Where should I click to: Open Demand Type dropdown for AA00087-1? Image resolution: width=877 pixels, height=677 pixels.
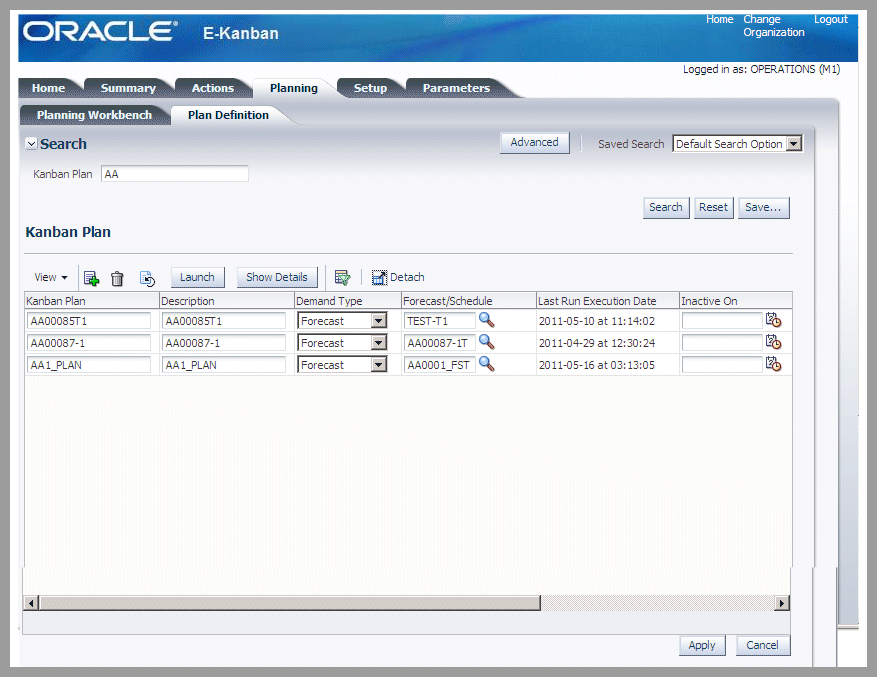coord(379,343)
